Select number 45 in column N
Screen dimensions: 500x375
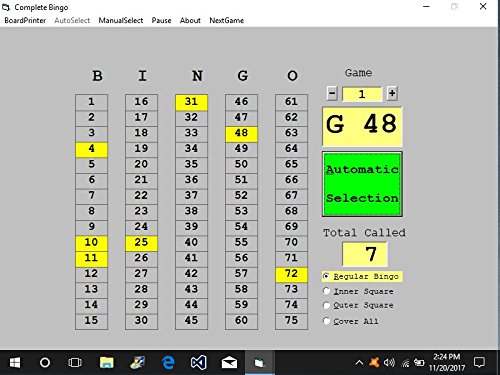point(191,321)
